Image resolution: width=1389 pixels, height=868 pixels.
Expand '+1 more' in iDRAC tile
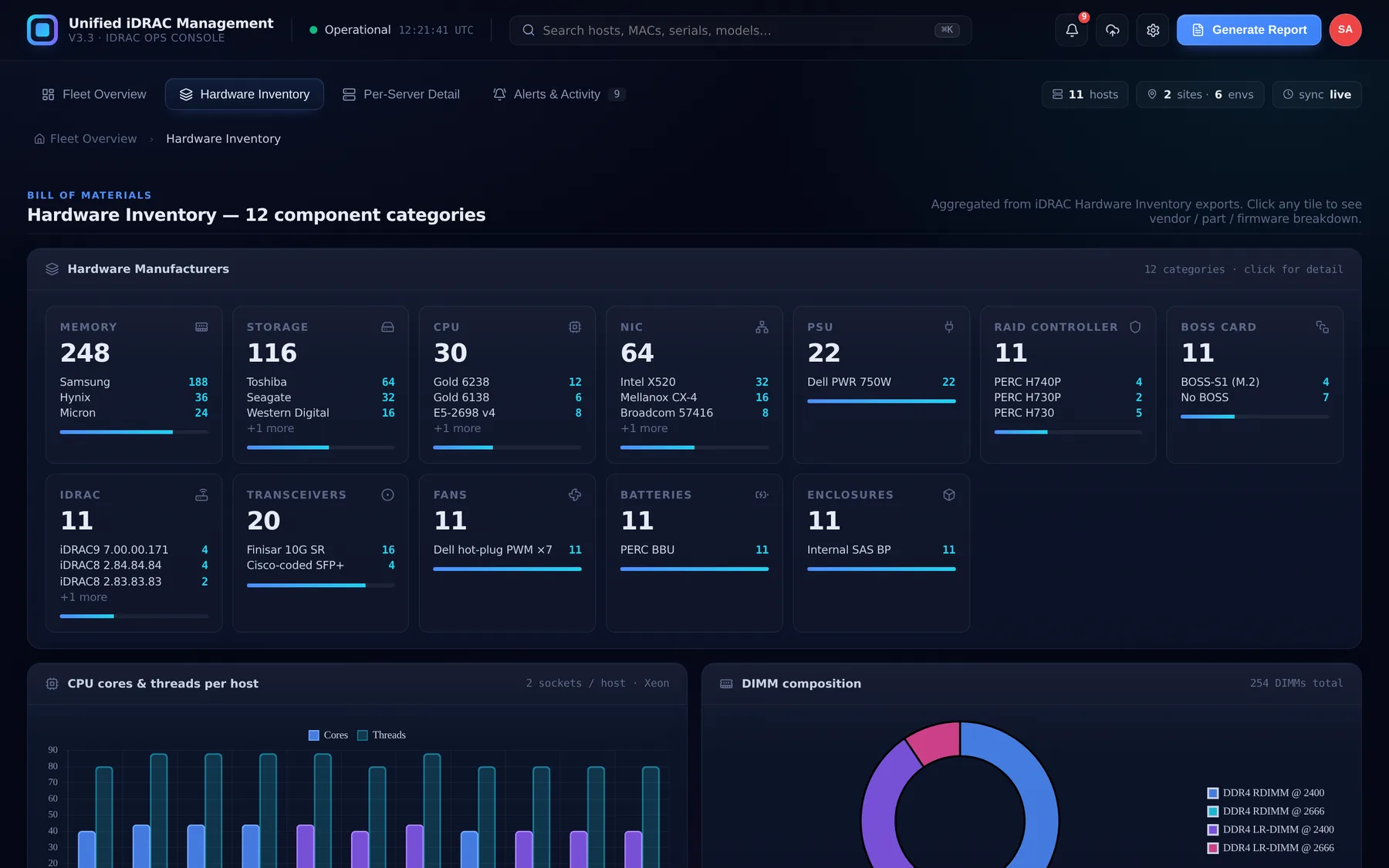83,597
